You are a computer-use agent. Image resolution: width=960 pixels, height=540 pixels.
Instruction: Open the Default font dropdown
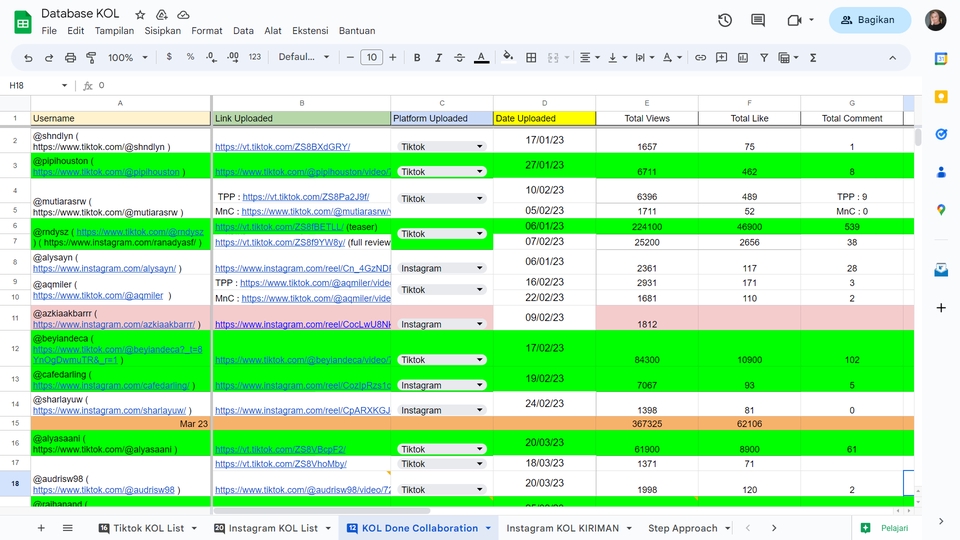(304, 57)
